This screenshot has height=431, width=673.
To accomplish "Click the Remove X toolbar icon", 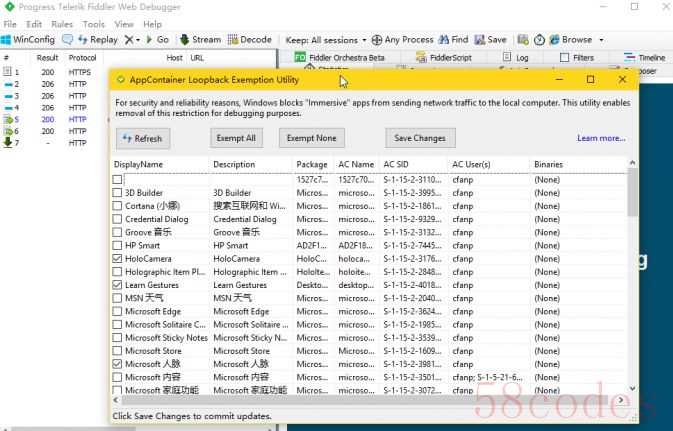I will tap(128, 40).
